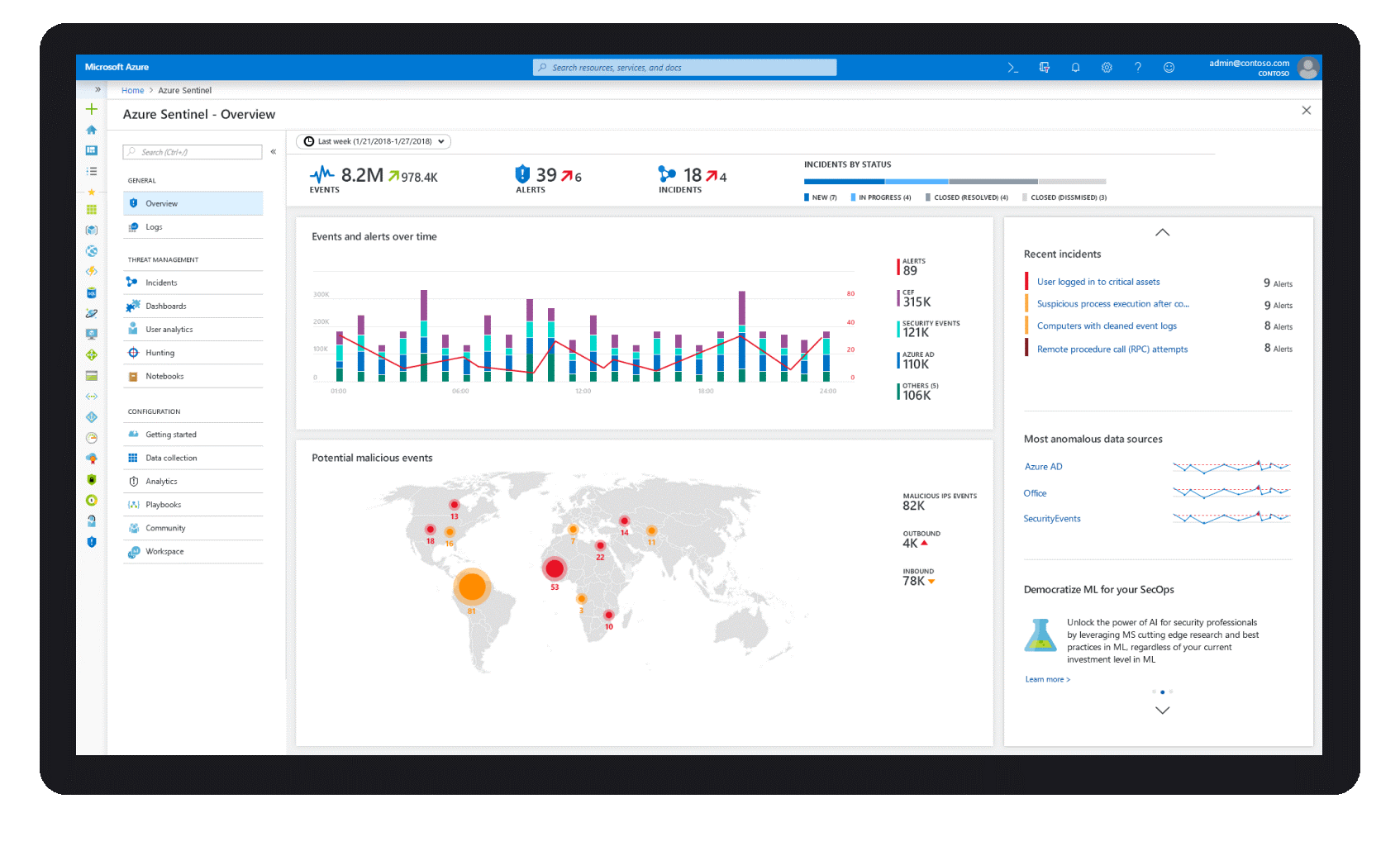Image resolution: width=1400 pixels, height=851 pixels.
Task: Open Azure Sentinel breadcrumb link
Action: (184, 90)
